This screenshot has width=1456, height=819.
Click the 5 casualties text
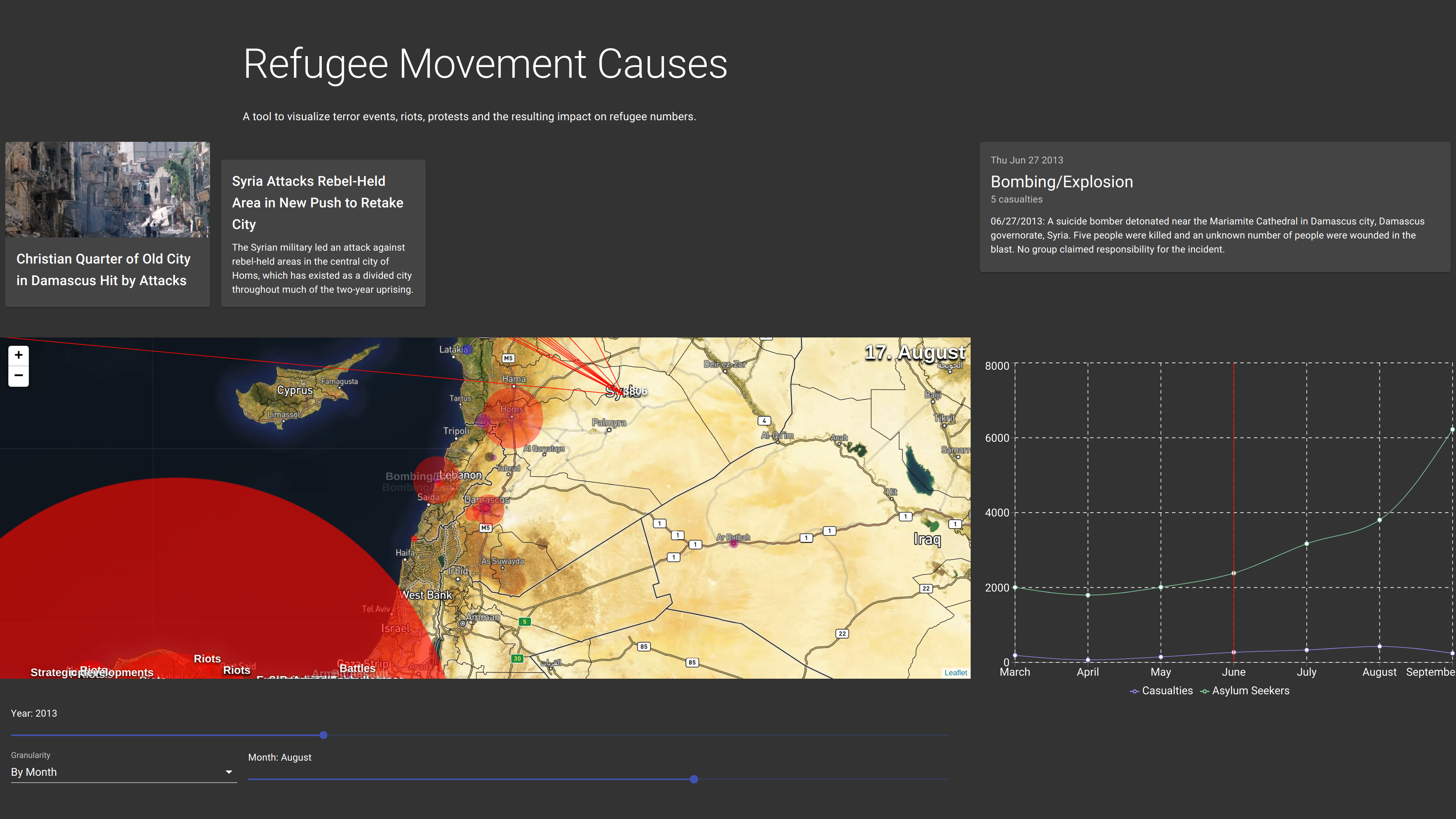tap(1016, 199)
